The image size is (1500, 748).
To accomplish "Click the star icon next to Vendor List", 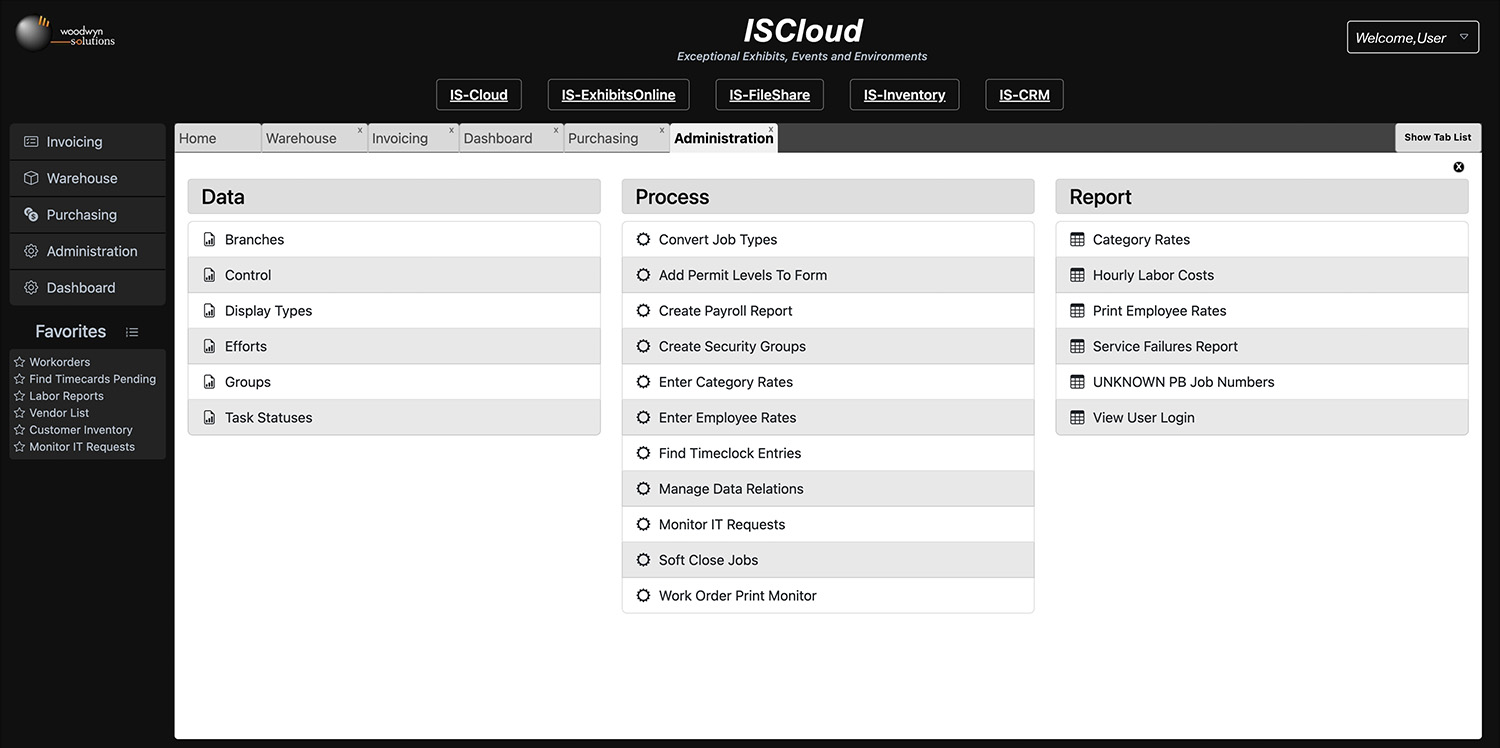I will coord(19,413).
